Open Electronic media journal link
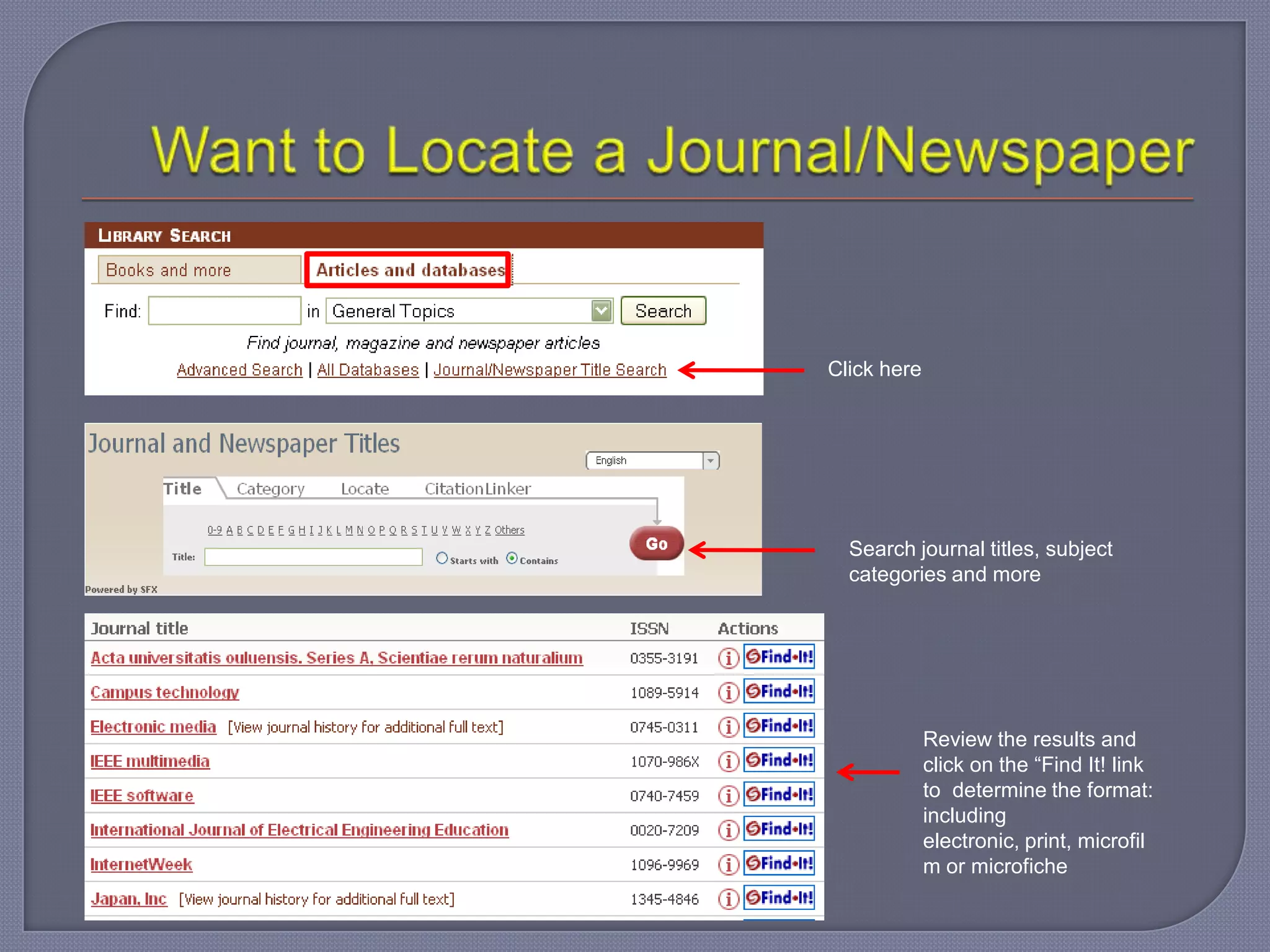The height and width of the screenshot is (952, 1270). click(153, 726)
